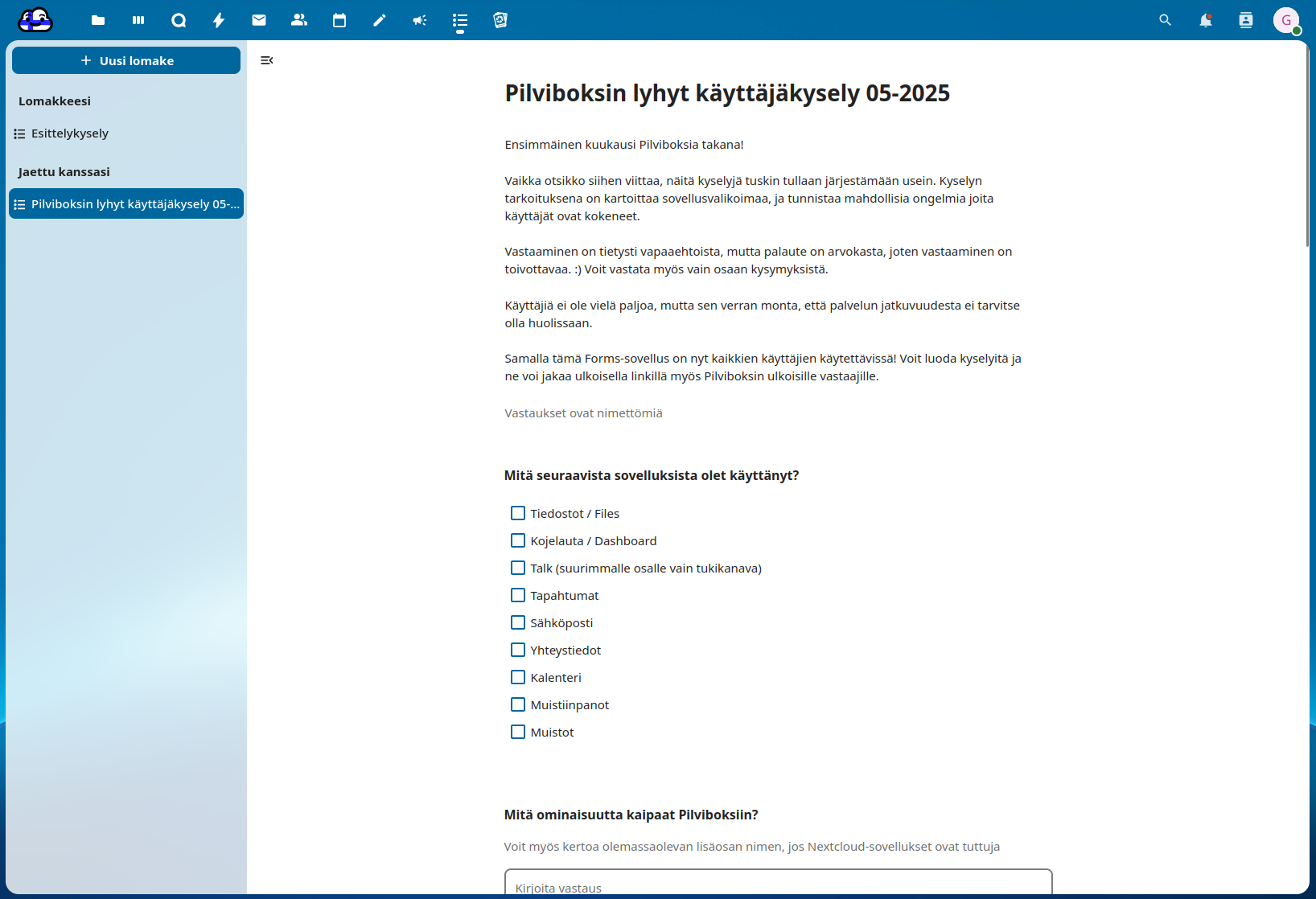Open the Mail envelope icon

[x=259, y=20]
